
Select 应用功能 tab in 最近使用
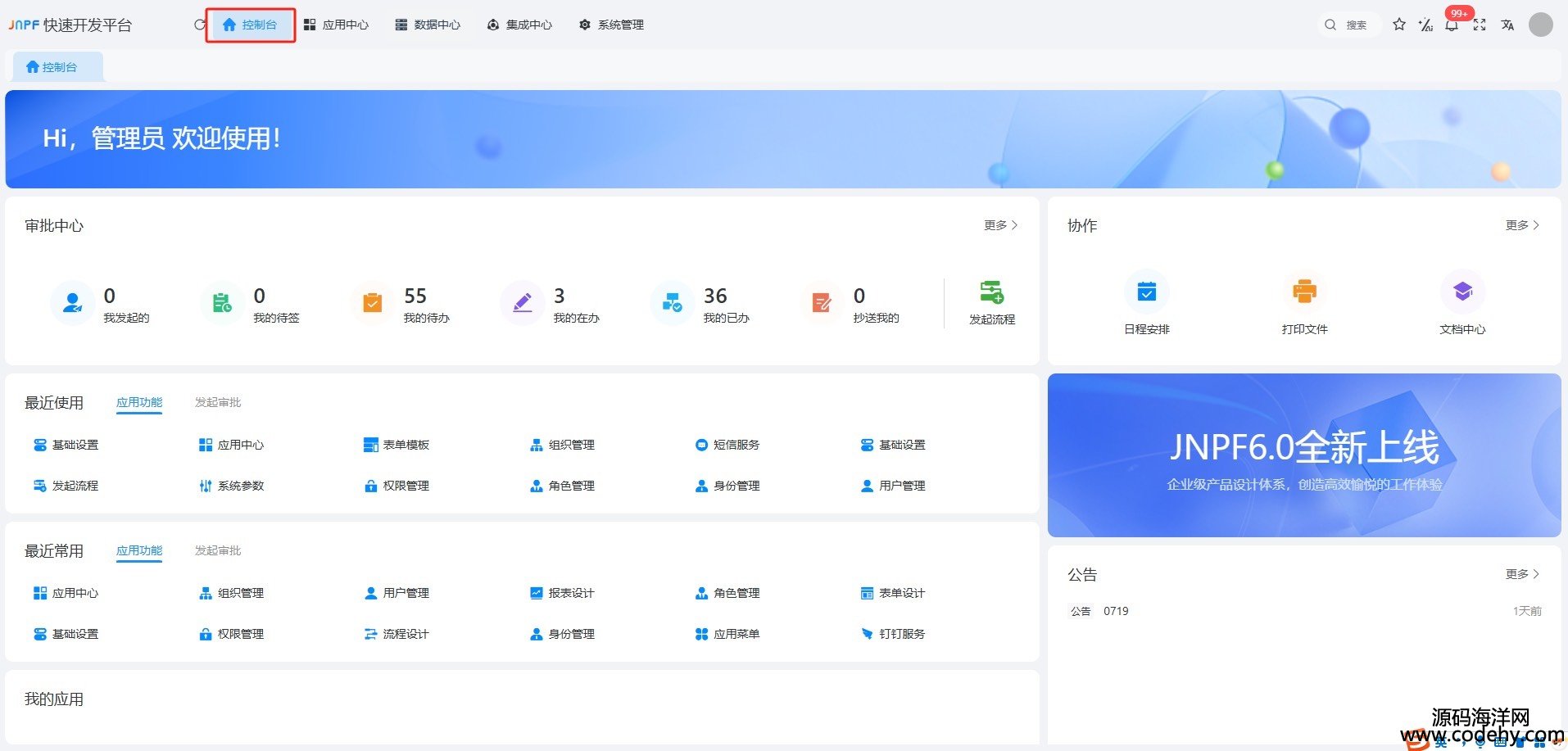click(139, 403)
